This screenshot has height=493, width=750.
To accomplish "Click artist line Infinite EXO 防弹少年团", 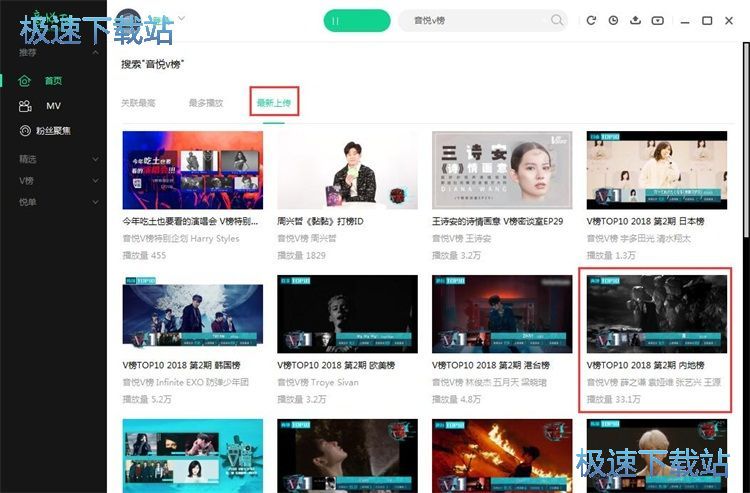I will [x=186, y=383].
